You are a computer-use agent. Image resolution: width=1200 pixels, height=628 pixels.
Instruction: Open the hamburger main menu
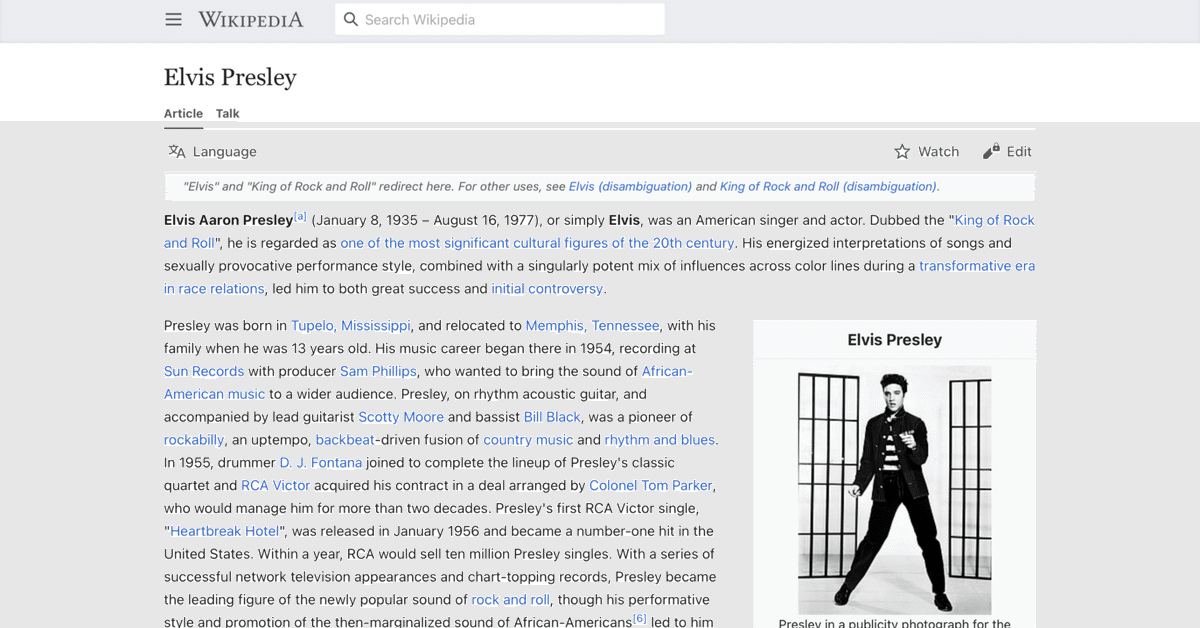tap(173, 19)
